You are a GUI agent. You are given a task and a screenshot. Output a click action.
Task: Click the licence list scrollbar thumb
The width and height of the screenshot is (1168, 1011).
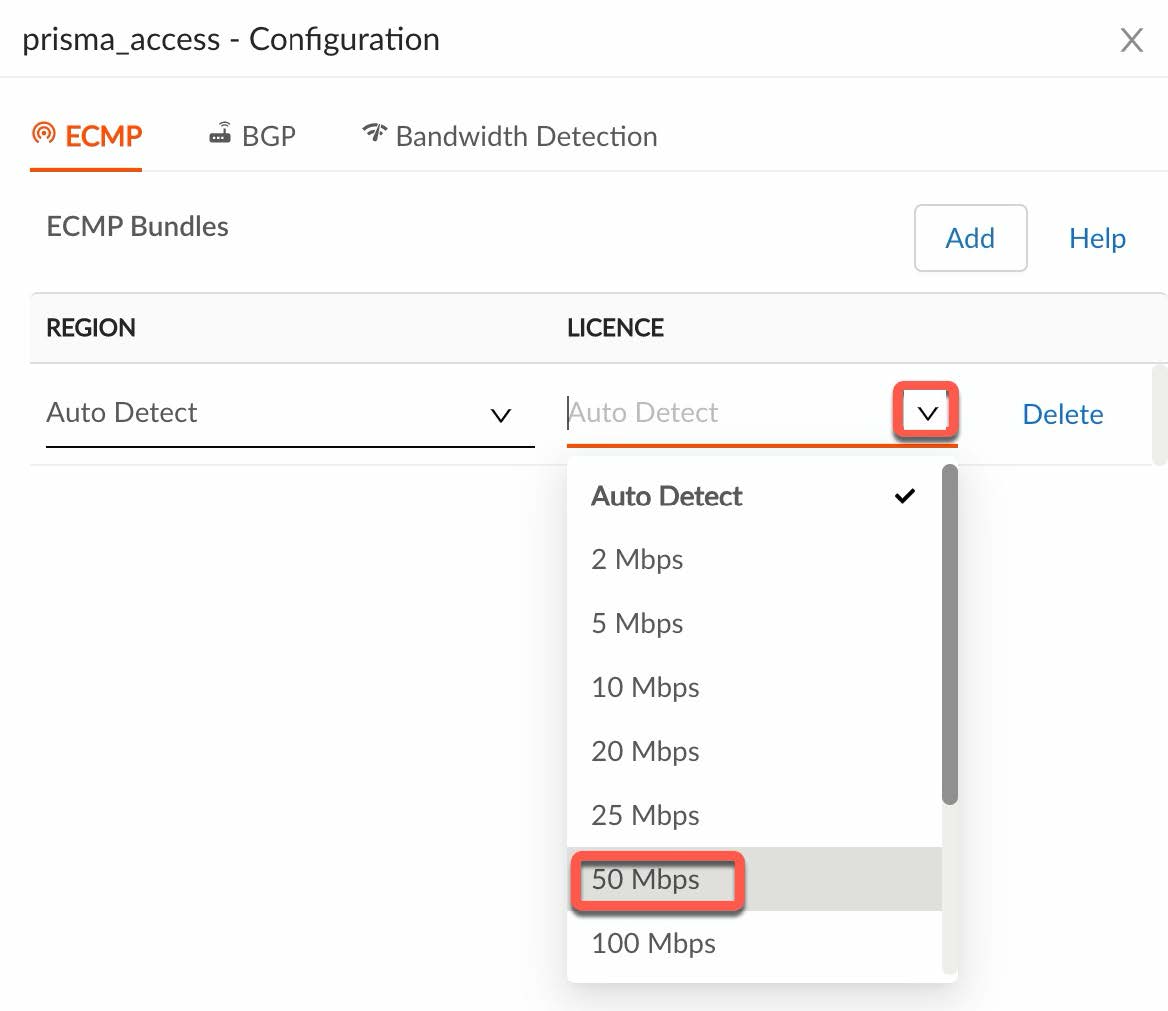point(950,635)
